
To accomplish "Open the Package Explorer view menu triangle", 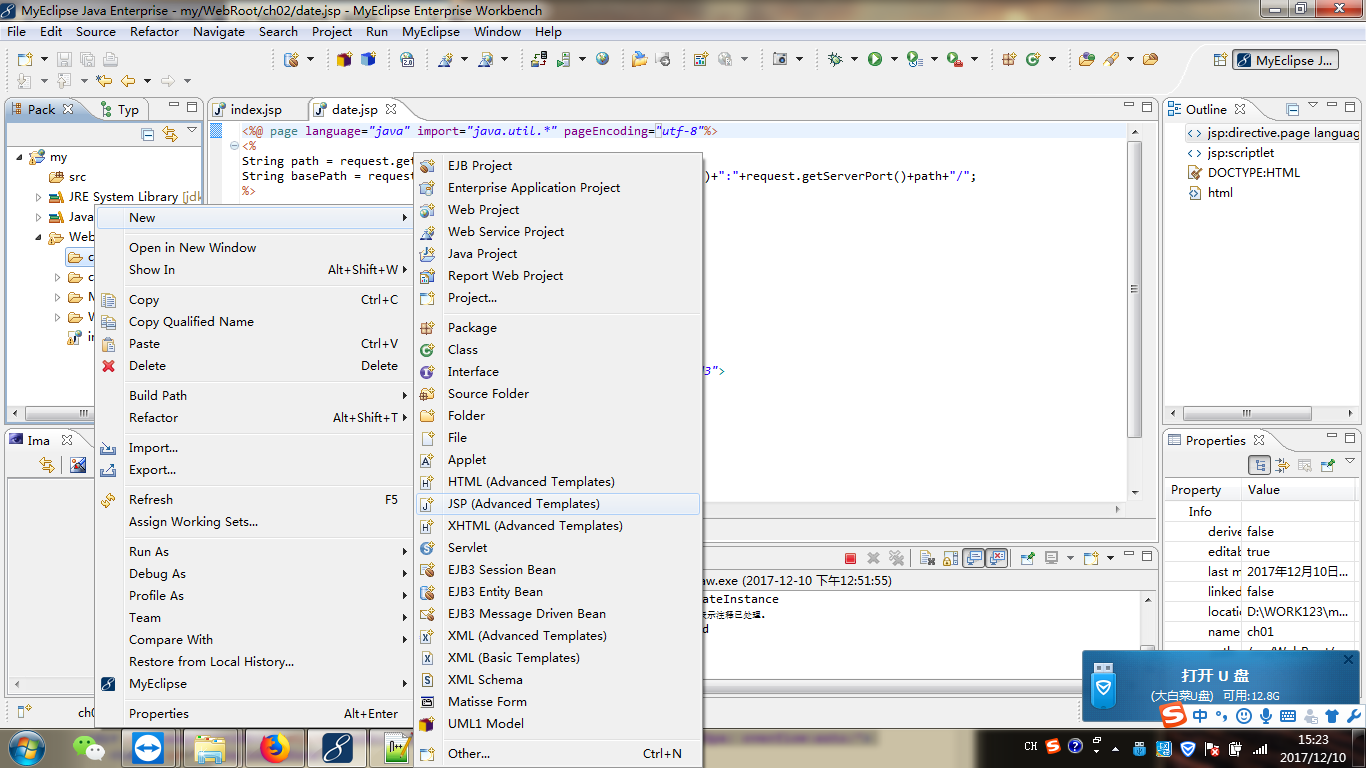I will tap(193, 130).
